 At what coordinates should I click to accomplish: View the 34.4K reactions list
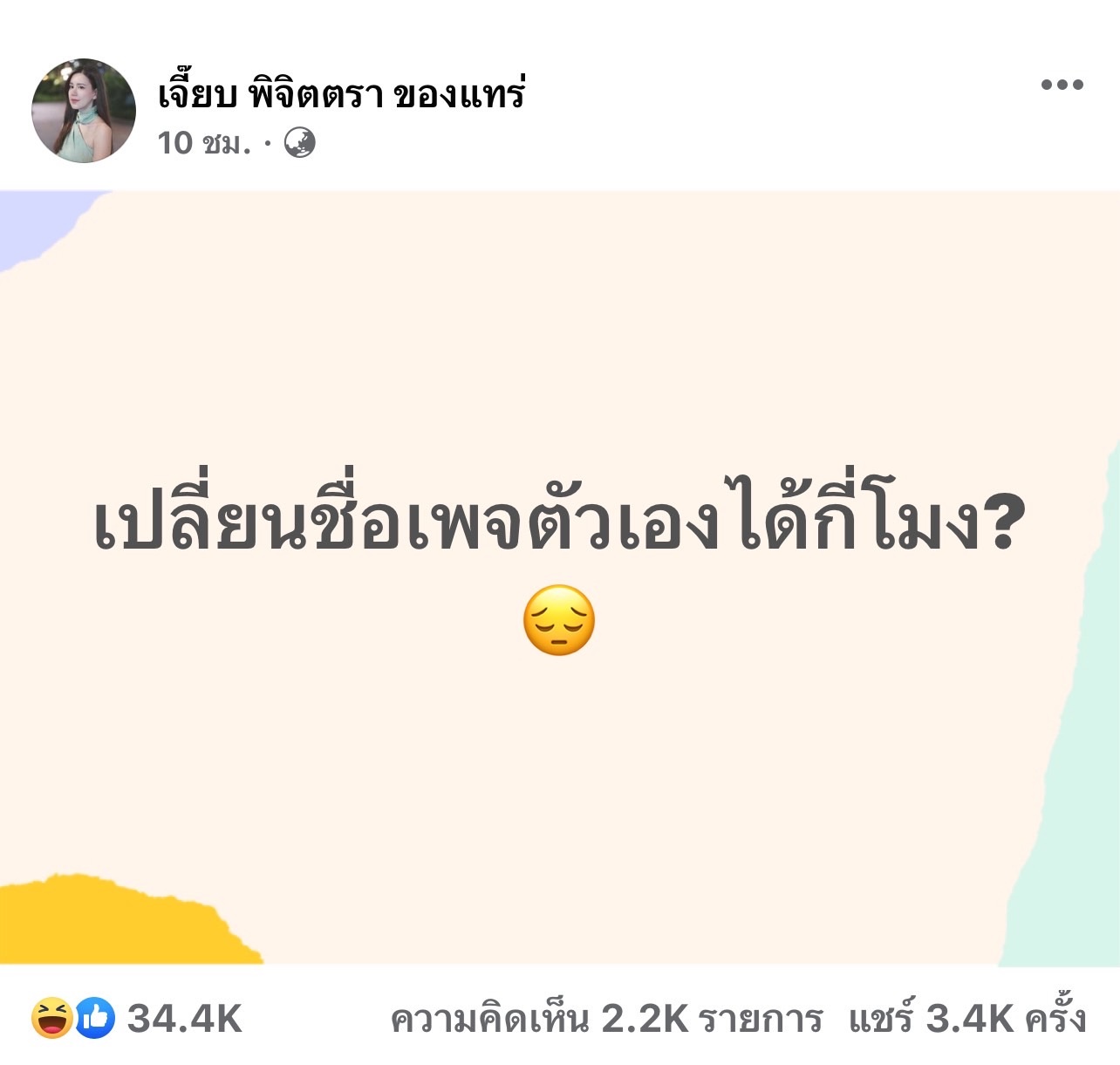point(184,1019)
